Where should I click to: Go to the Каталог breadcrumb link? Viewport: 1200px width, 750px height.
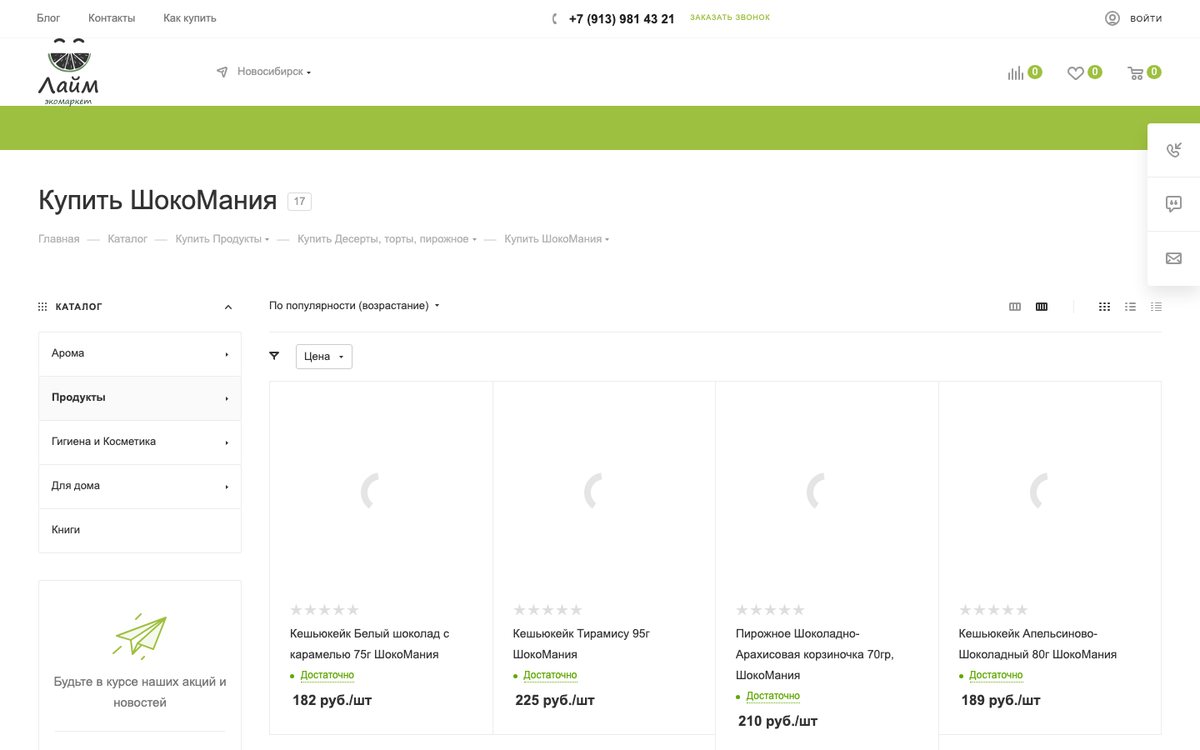click(128, 239)
